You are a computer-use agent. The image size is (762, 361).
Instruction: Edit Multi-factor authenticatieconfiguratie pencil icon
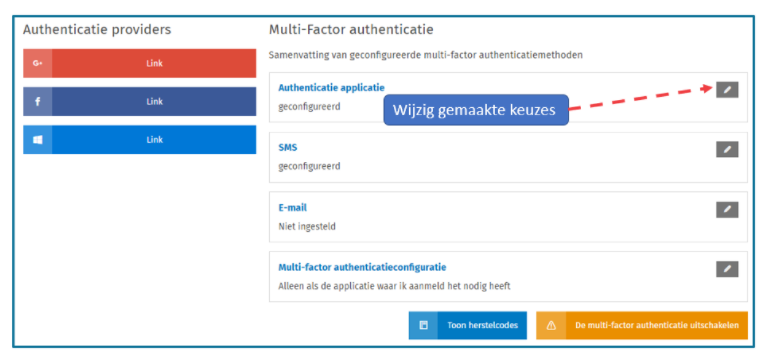point(727,269)
